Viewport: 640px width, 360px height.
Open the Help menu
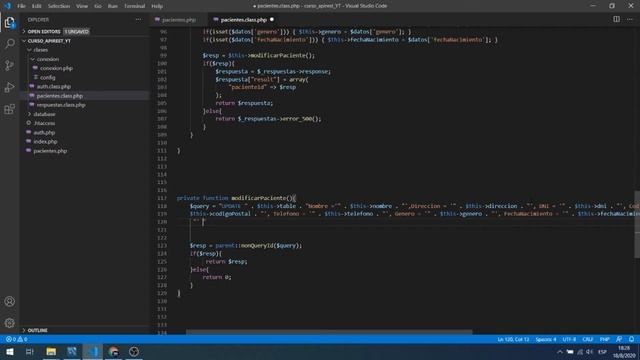coord(157,6)
